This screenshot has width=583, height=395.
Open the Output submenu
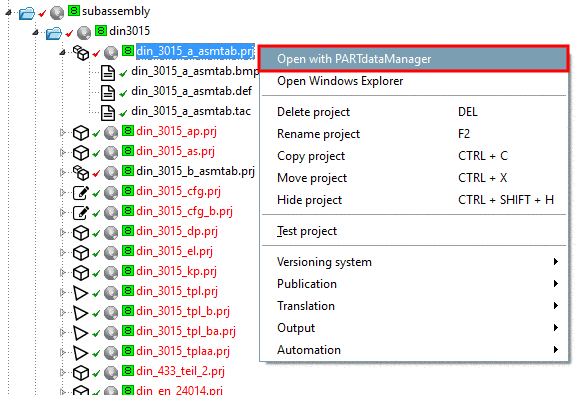point(414,328)
